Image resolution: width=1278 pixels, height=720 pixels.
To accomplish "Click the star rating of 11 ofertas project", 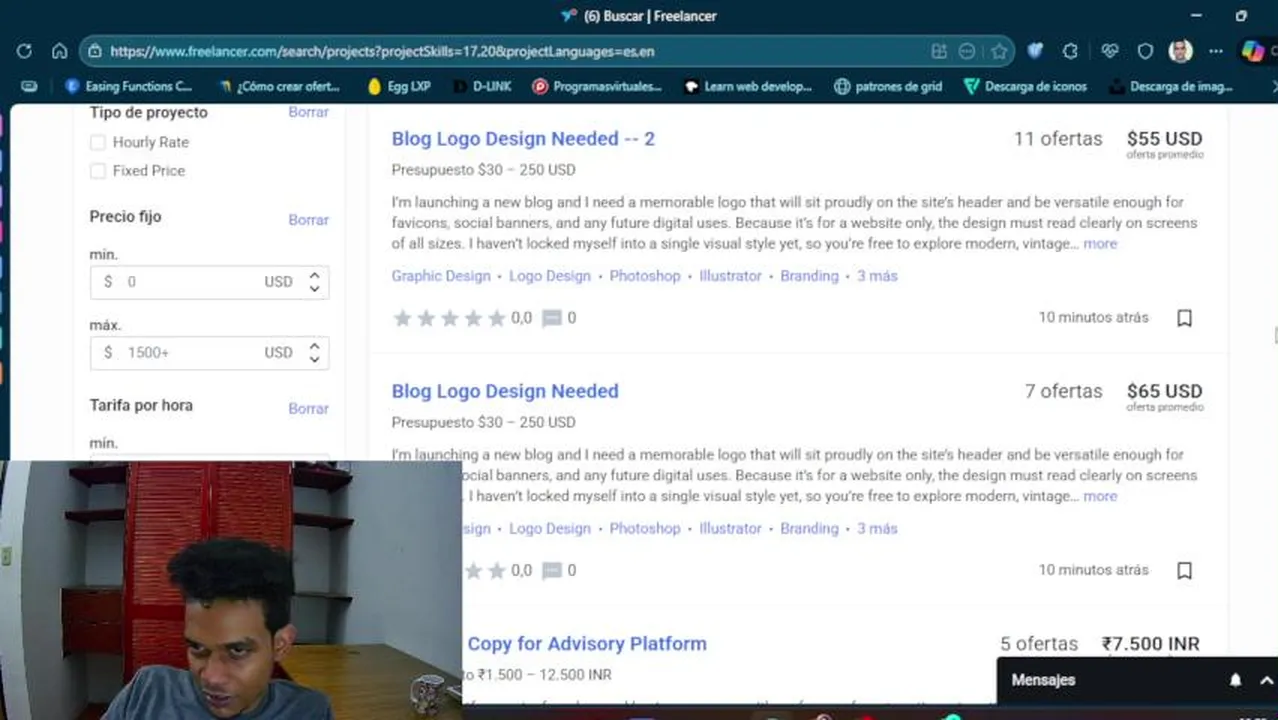I will point(449,318).
